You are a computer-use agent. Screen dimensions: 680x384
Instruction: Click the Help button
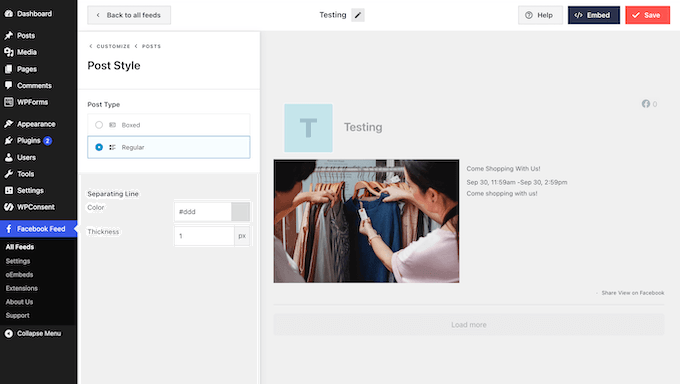tap(540, 15)
